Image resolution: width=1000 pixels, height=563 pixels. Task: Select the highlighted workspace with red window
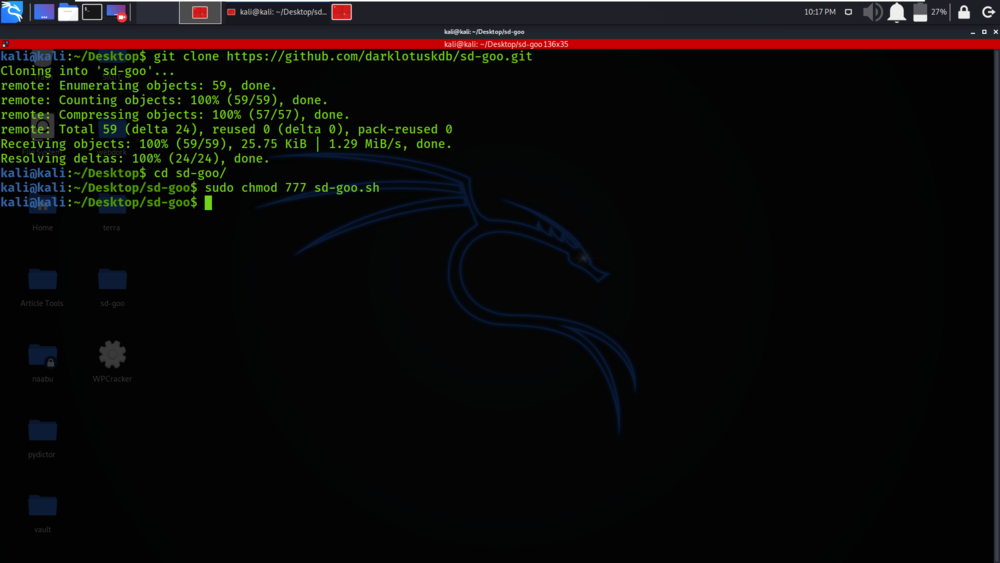coord(200,12)
